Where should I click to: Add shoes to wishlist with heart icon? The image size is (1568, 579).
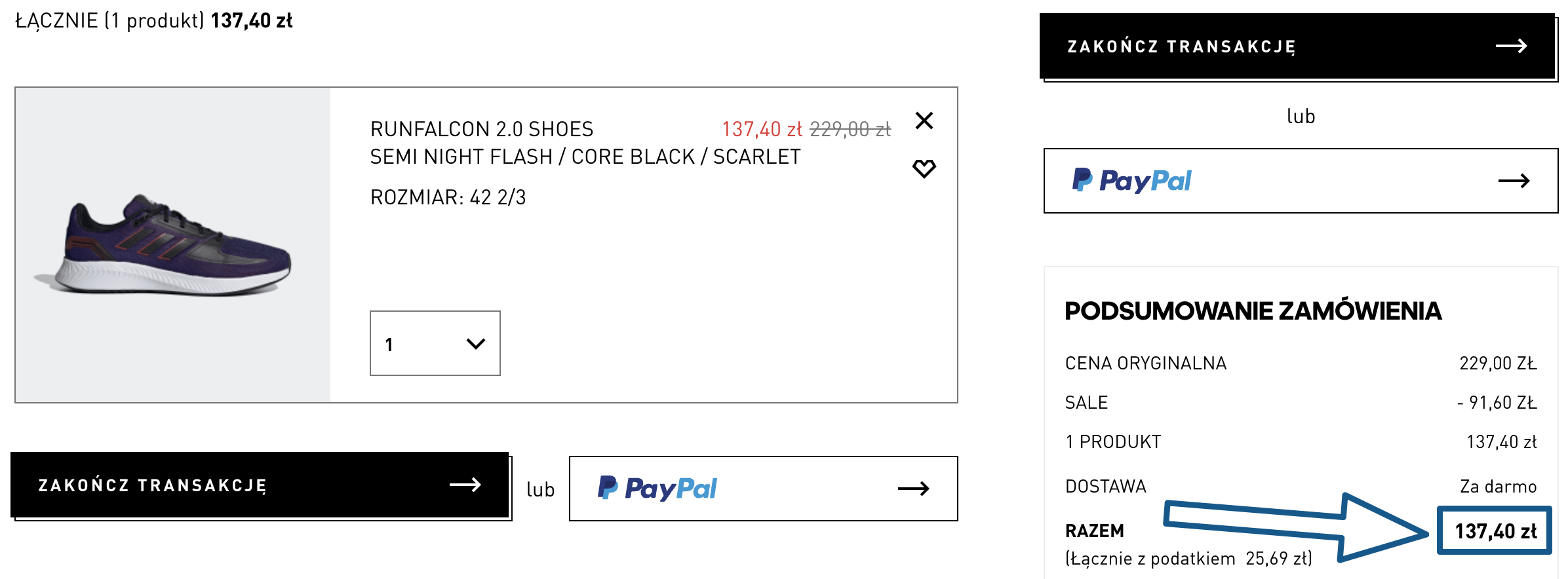tap(924, 168)
